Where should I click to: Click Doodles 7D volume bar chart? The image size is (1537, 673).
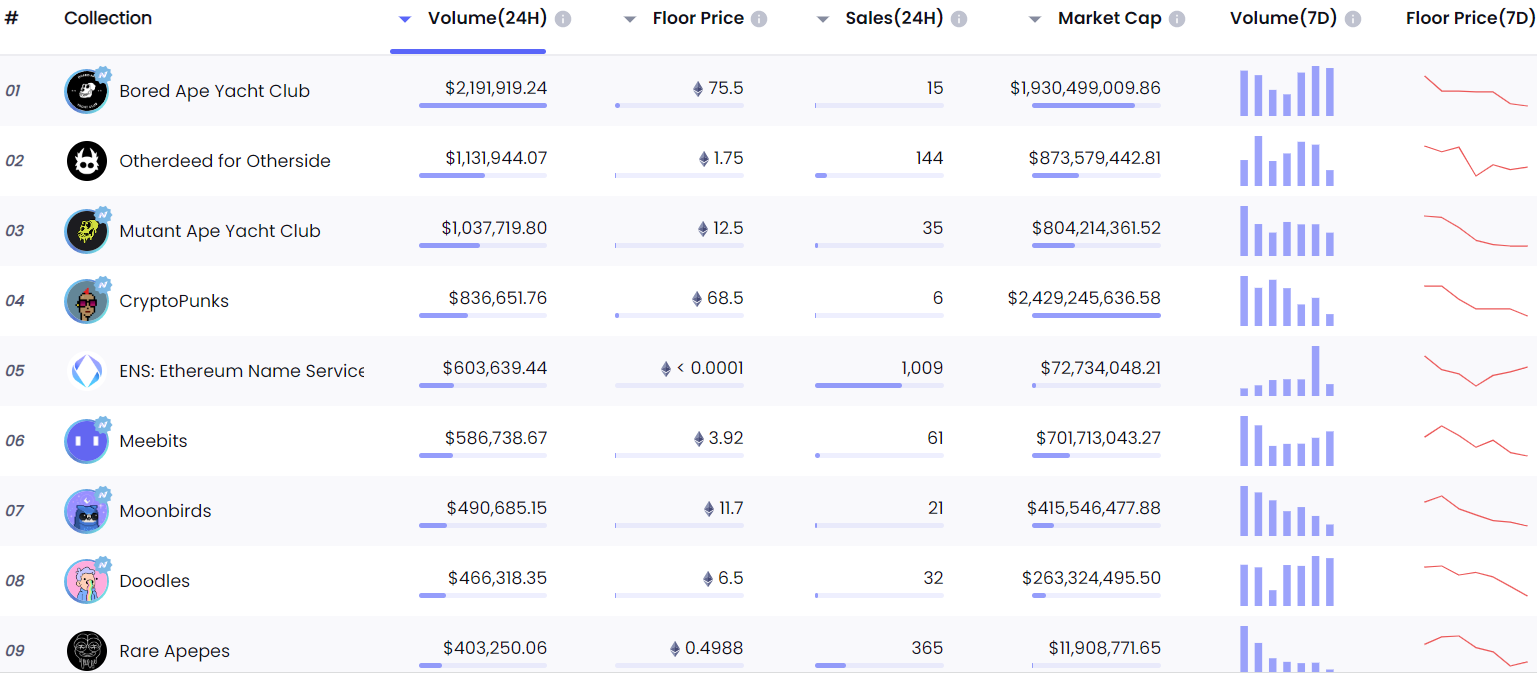[x=1287, y=581]
